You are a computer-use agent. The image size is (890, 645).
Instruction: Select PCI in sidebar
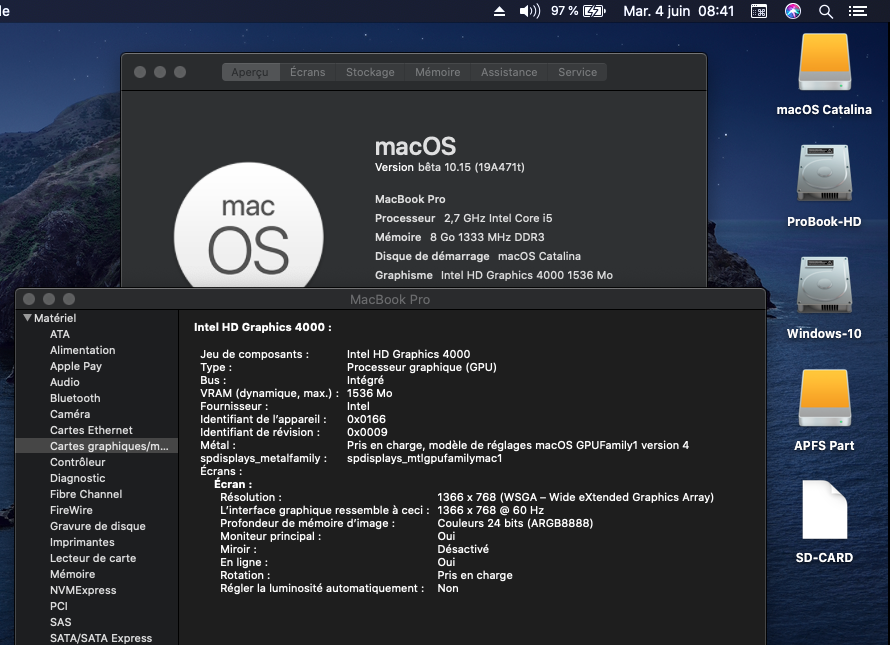pyautogui.click(x=58, y=606)
